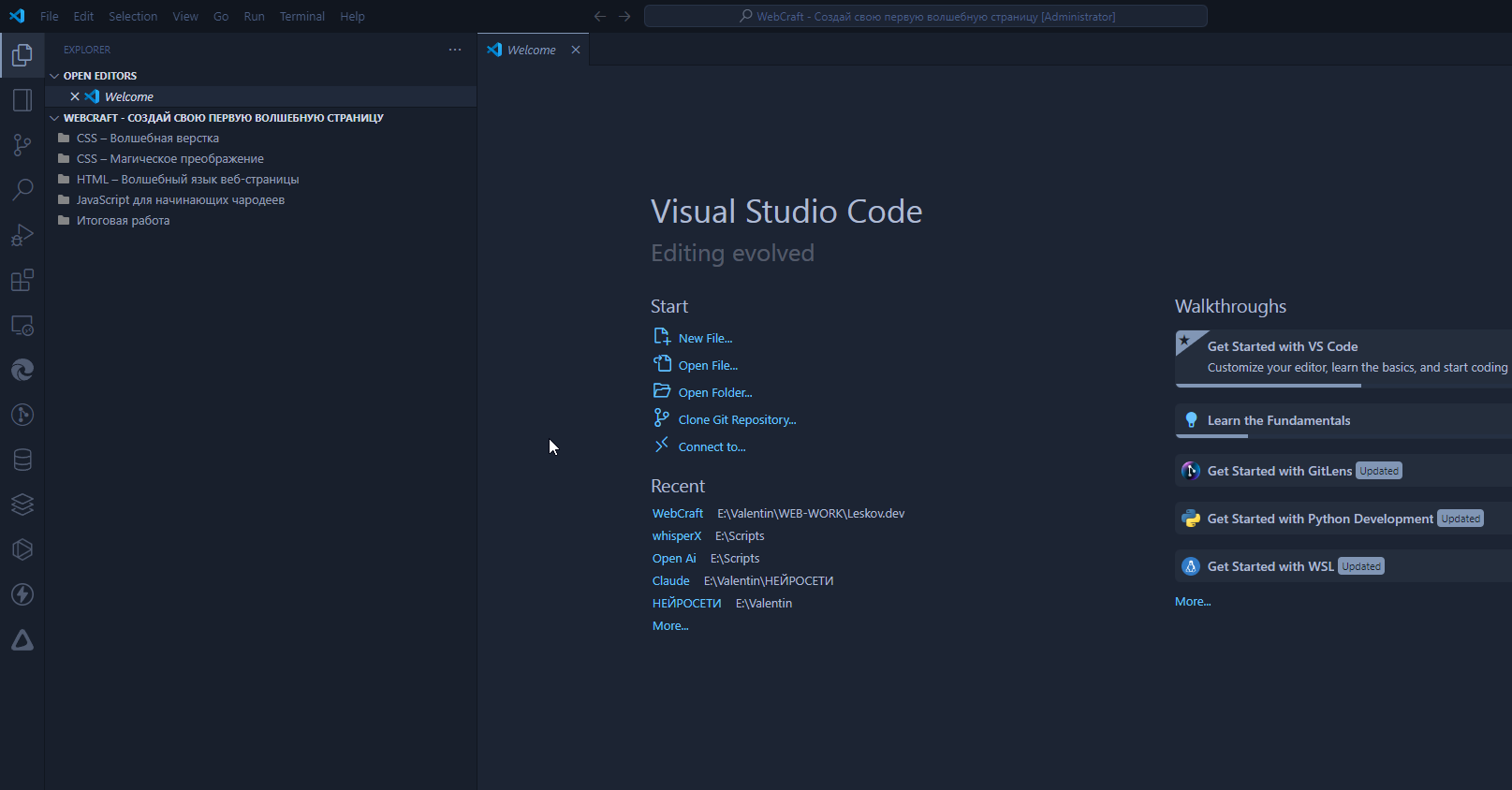Open the notebook-style icon below Explorer
1512x790 pixels.
click(22, 100)
